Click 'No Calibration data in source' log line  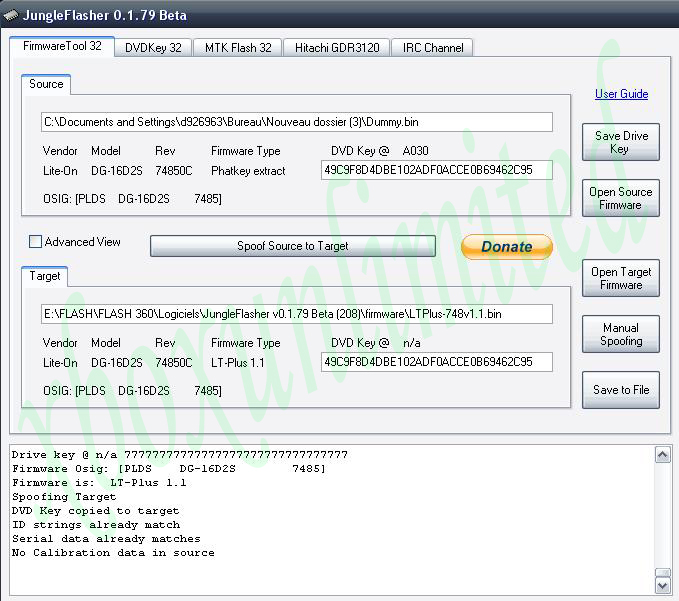(113, 553)
